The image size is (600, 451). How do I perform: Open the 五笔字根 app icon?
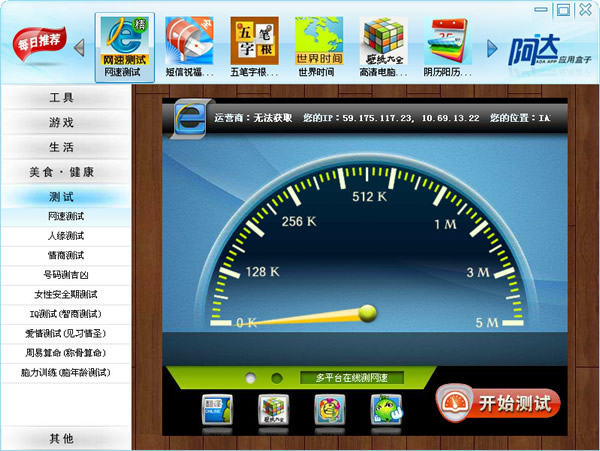(x=254, y=41)
